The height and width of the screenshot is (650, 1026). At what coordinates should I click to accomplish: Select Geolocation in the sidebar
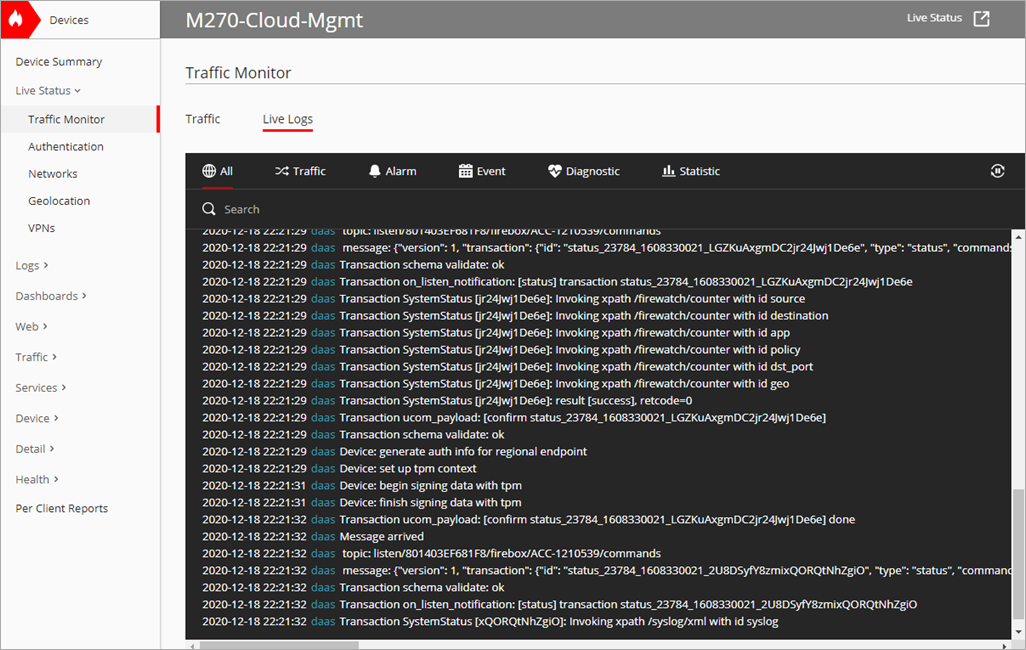(59, 200)
